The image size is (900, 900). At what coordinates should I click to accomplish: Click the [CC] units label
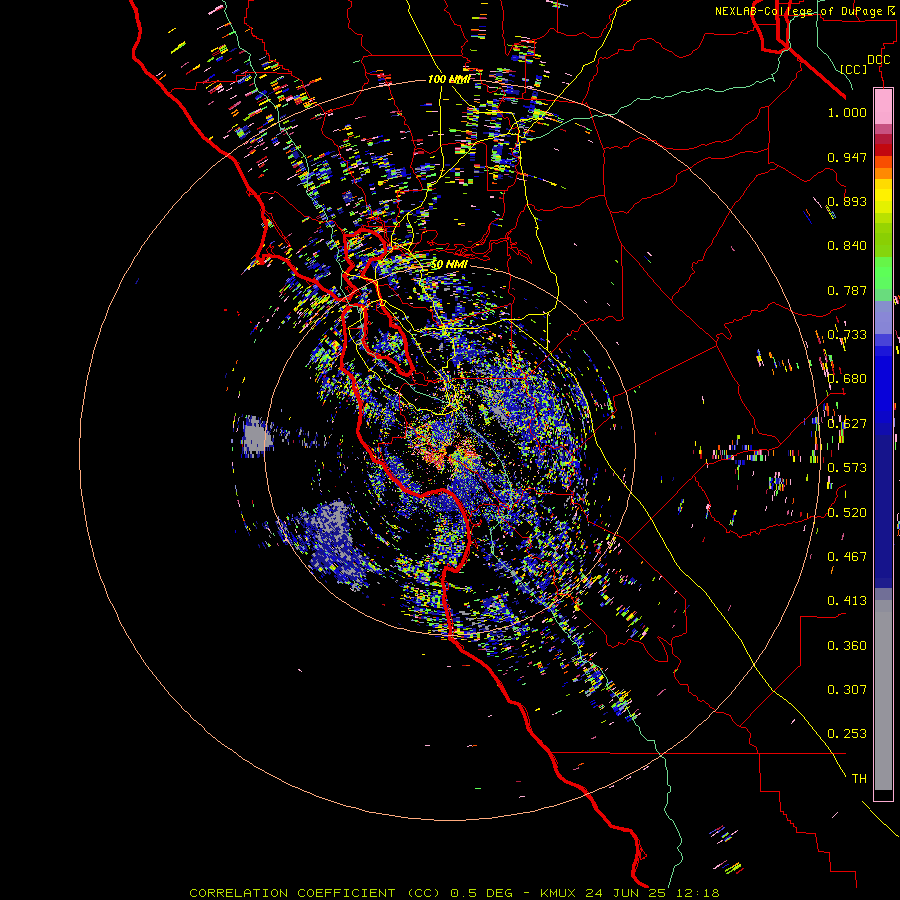854,69
